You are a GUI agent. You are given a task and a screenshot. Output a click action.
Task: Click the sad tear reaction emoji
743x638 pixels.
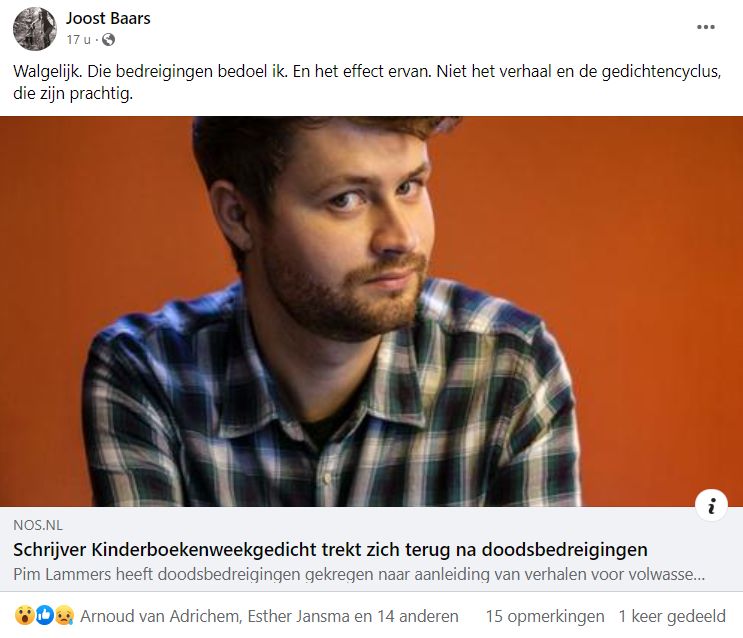64,616
